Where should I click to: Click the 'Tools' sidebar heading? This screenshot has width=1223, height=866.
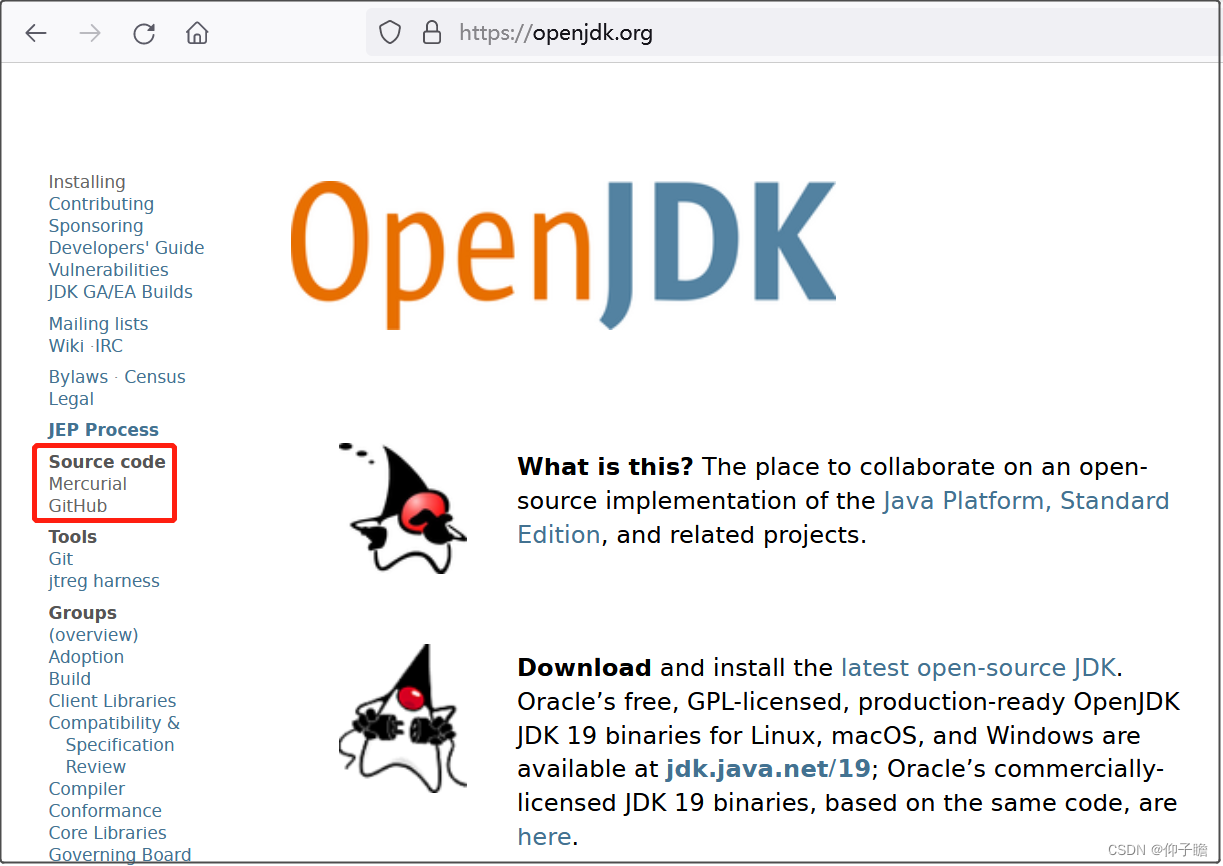point(73,537)
